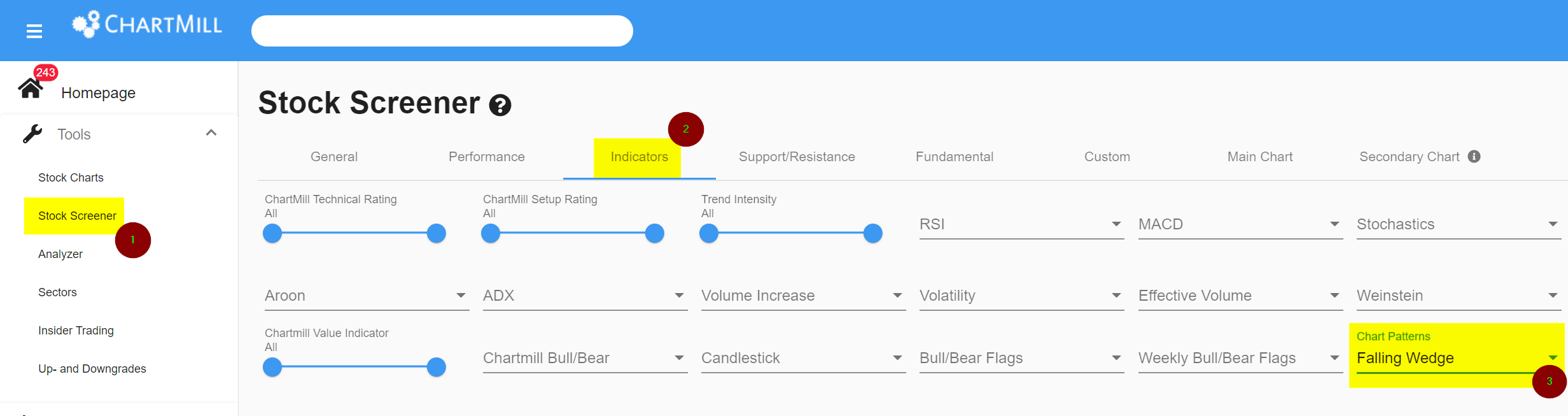Click Chartmill Value Indicator left slider handle
The image size is (1568, 416).
click(x=272, y=367)
